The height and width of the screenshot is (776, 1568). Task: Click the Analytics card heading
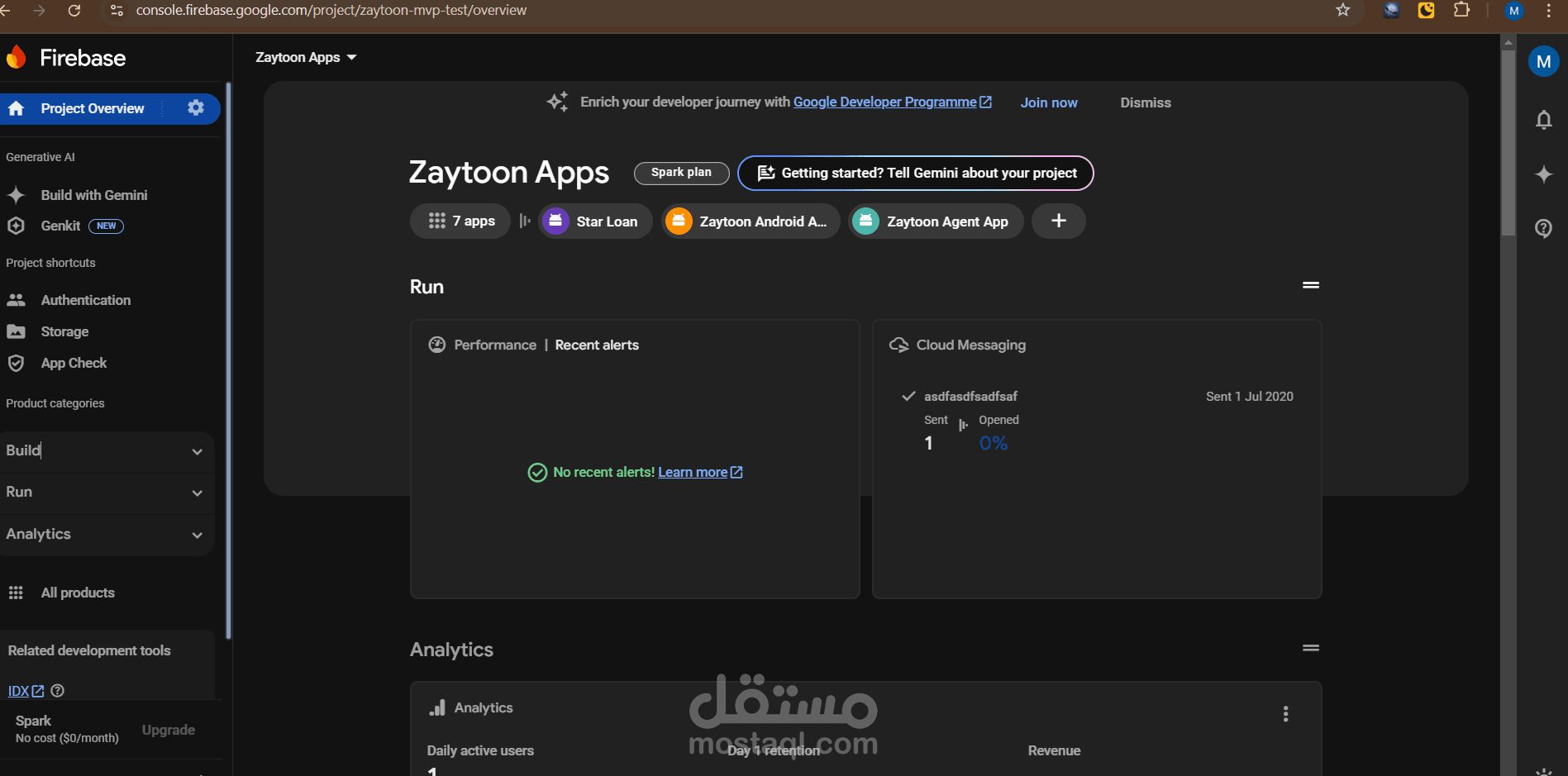click(484, 707)
